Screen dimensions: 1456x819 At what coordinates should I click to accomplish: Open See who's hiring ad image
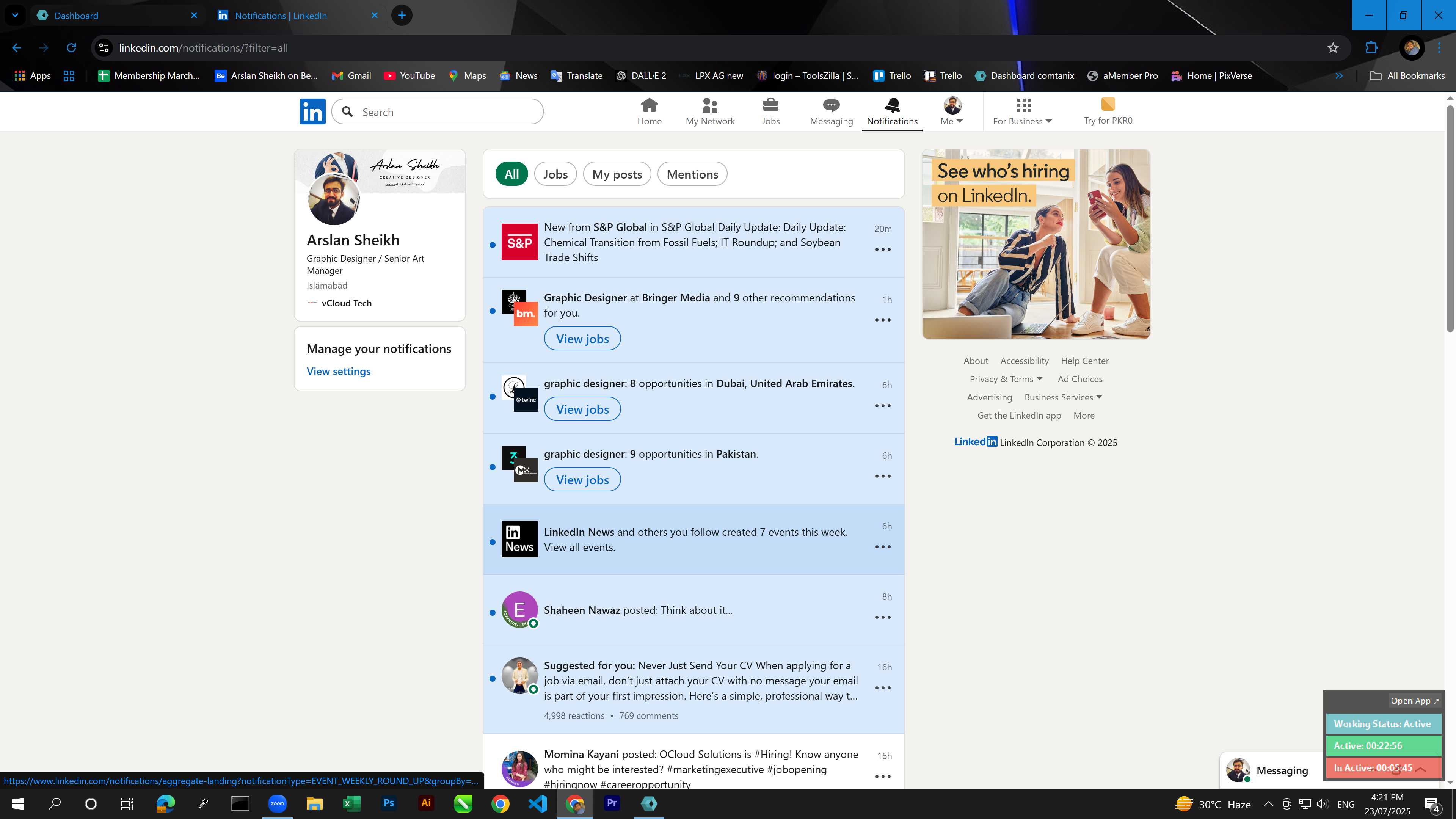click(x=1036, y=244)
